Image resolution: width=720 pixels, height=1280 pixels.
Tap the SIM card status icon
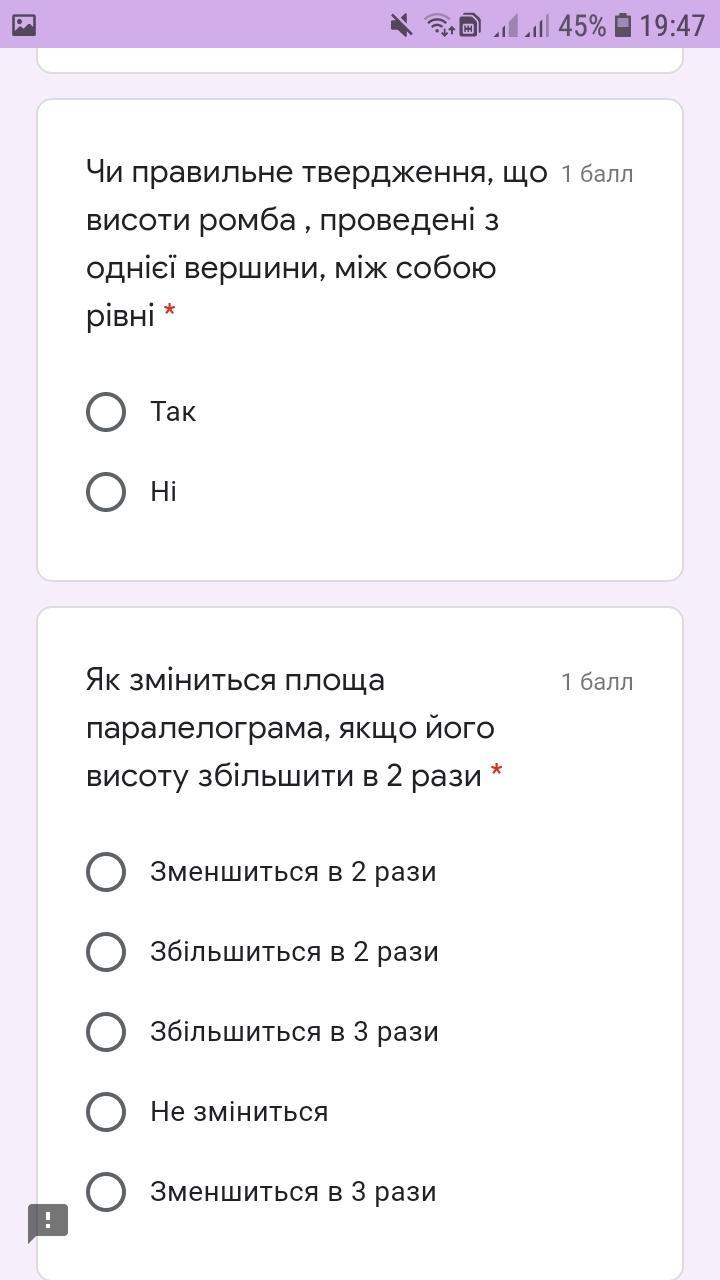click(470, 25)
